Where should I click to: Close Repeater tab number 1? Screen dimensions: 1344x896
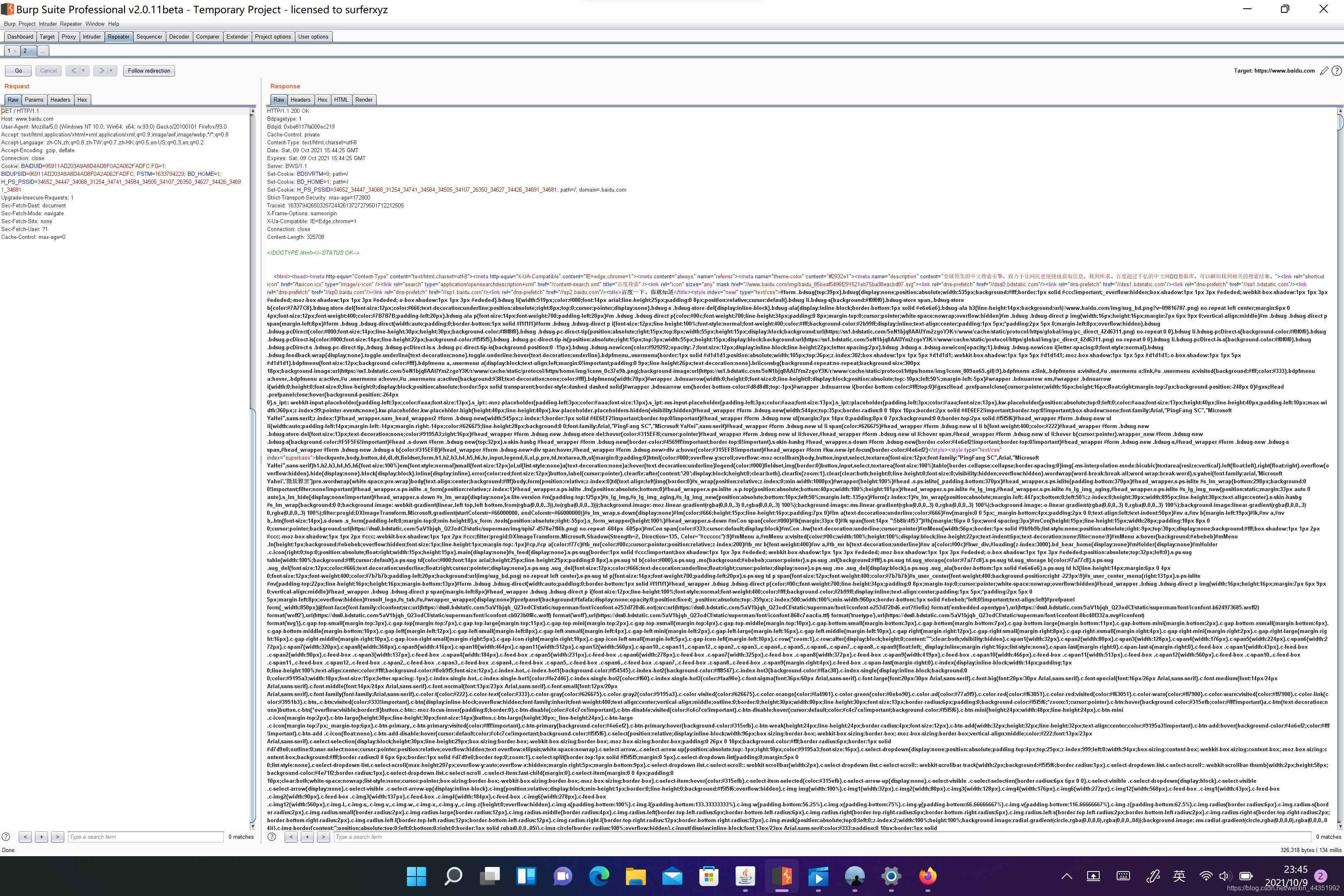point(15,51)
